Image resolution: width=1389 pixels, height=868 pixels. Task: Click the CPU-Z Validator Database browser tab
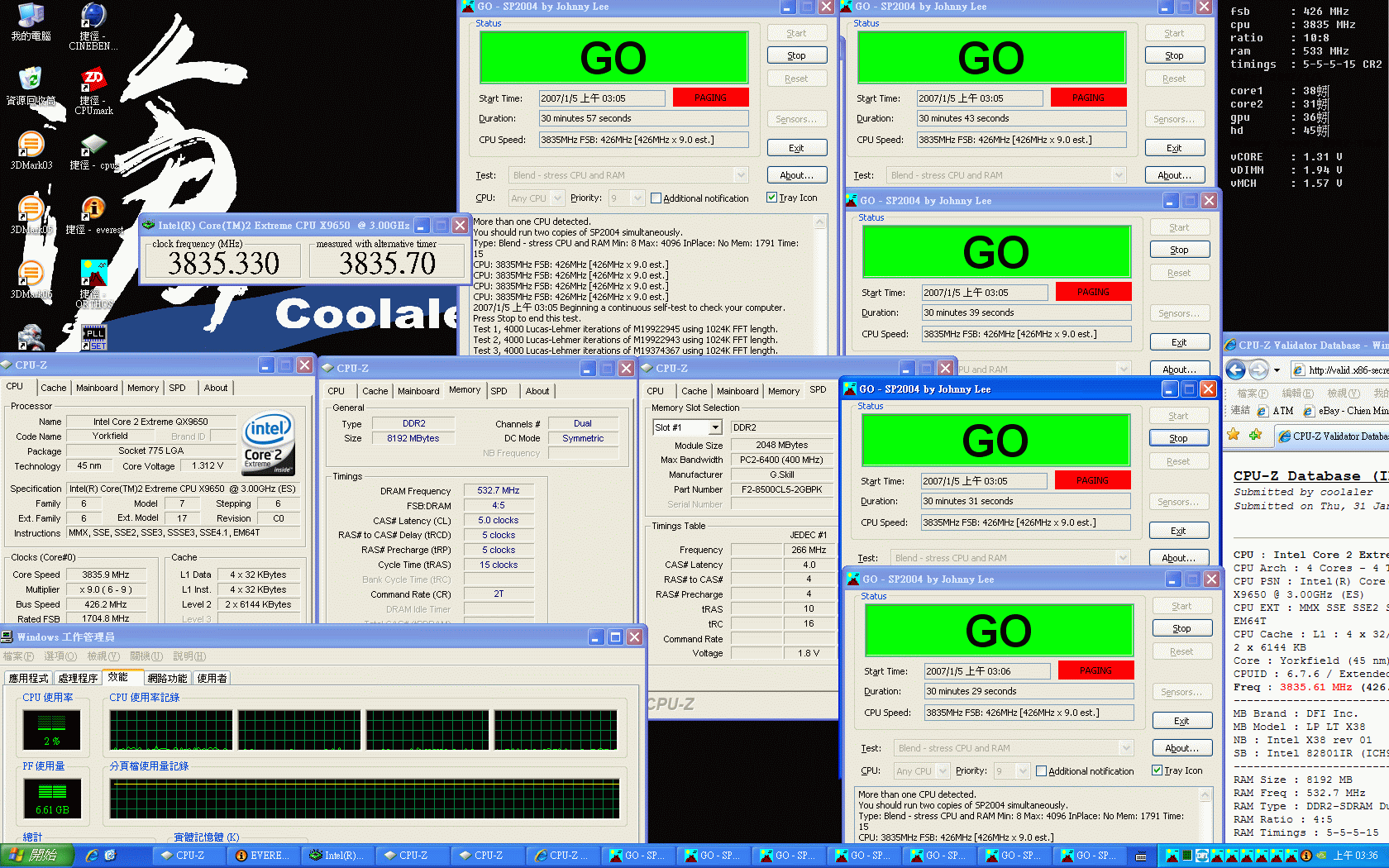[1333, 436]
